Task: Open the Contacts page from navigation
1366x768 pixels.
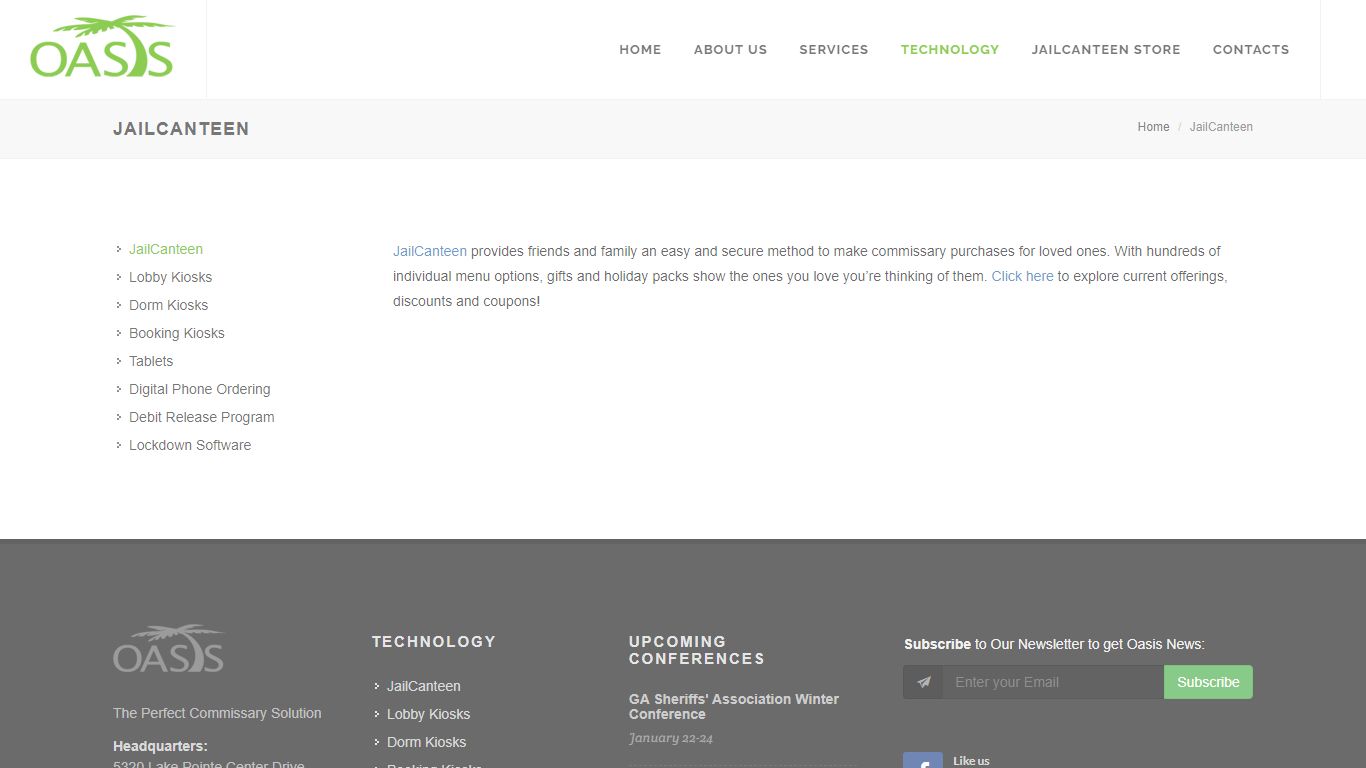Action: tap(1251, 49)
